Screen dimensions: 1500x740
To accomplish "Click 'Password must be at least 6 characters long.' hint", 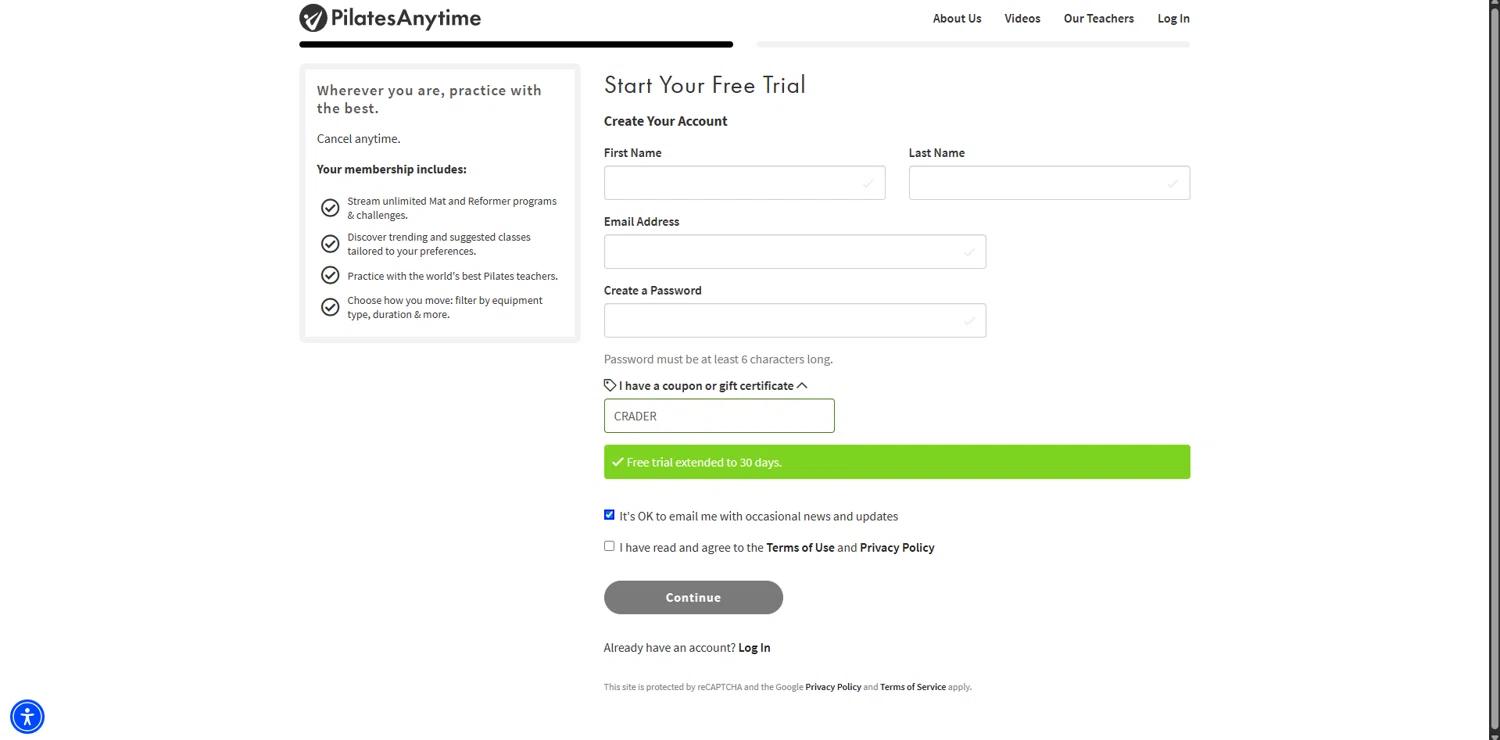I will [718, 359].
